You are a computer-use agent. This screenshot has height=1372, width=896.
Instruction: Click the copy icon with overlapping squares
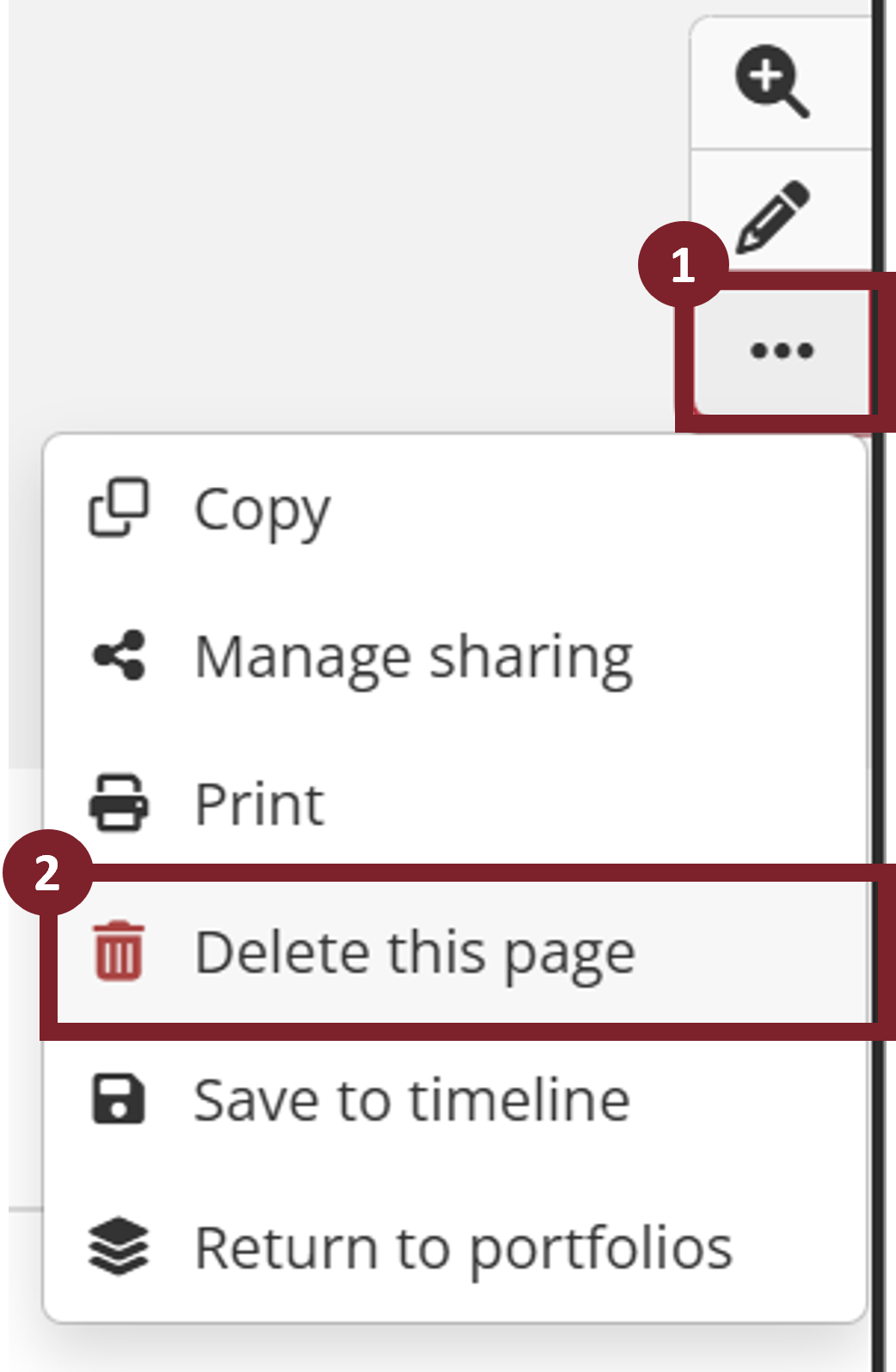119,508
